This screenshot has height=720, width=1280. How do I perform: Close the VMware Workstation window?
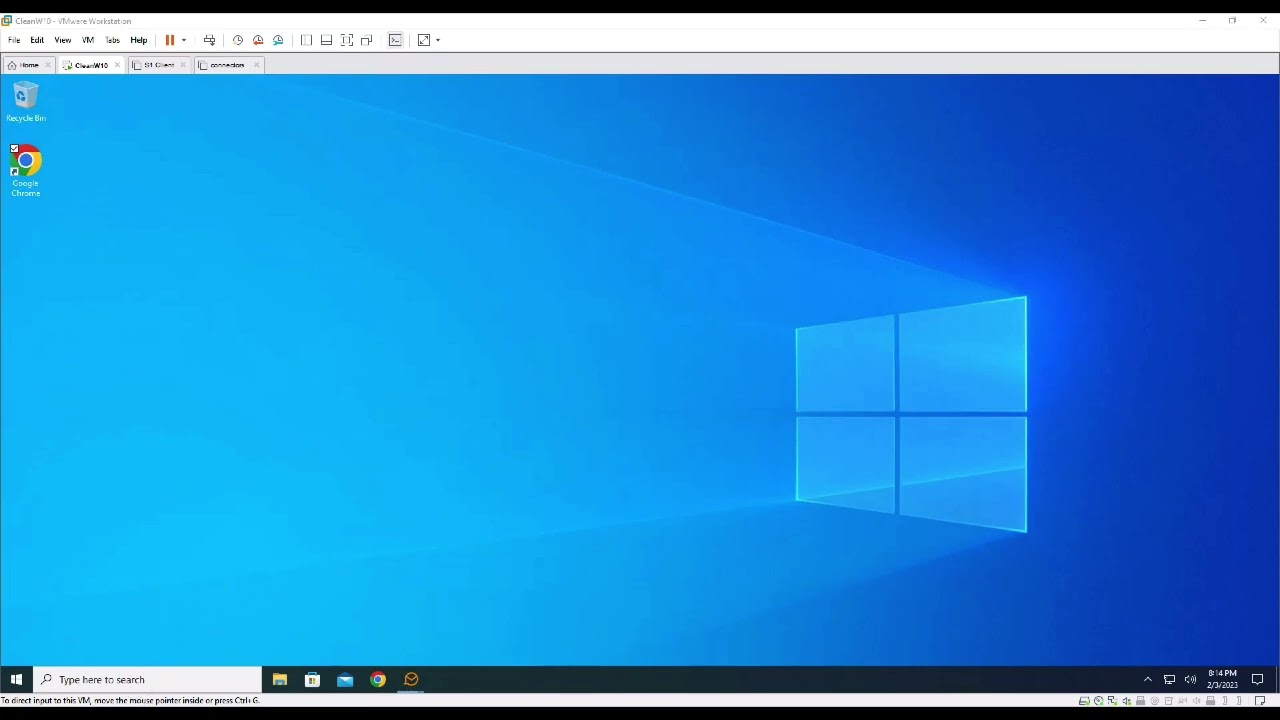1263,20
